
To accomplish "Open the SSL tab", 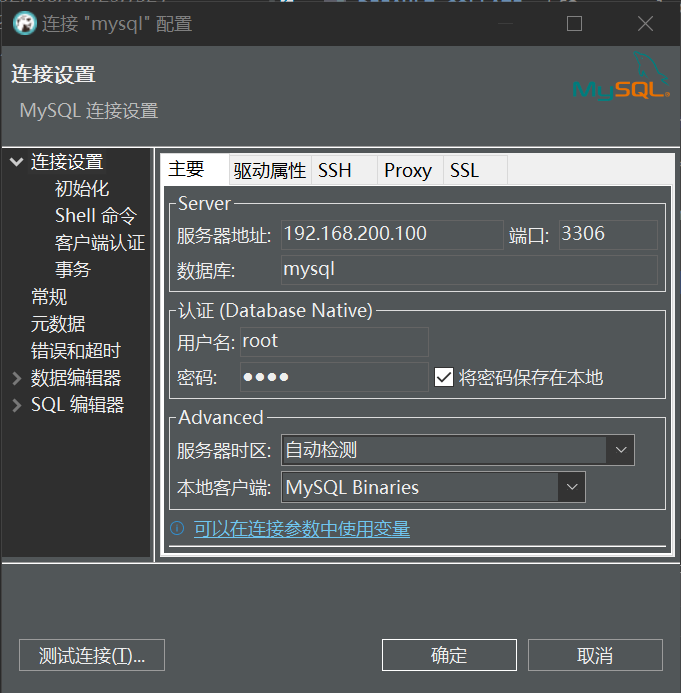I will point(475,170).
